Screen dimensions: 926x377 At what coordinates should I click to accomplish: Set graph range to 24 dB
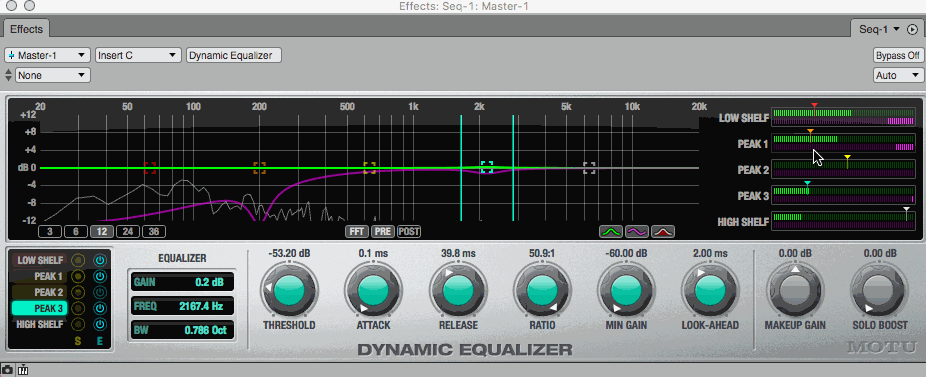pyautogui.click(x=128, y=232)
